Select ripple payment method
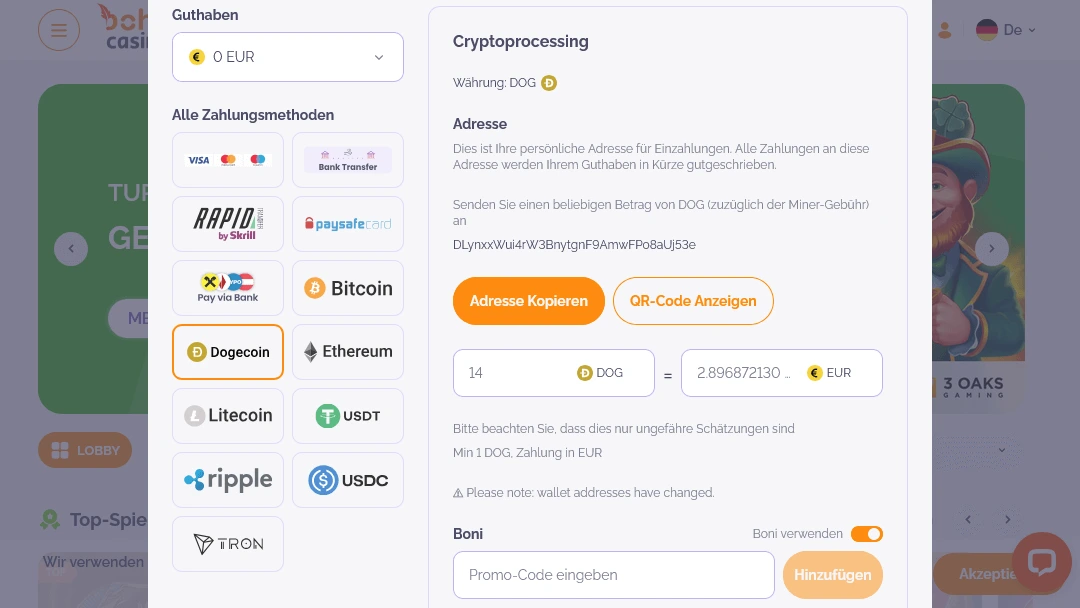Screen dimensions: 1080x608 point(228,480)
